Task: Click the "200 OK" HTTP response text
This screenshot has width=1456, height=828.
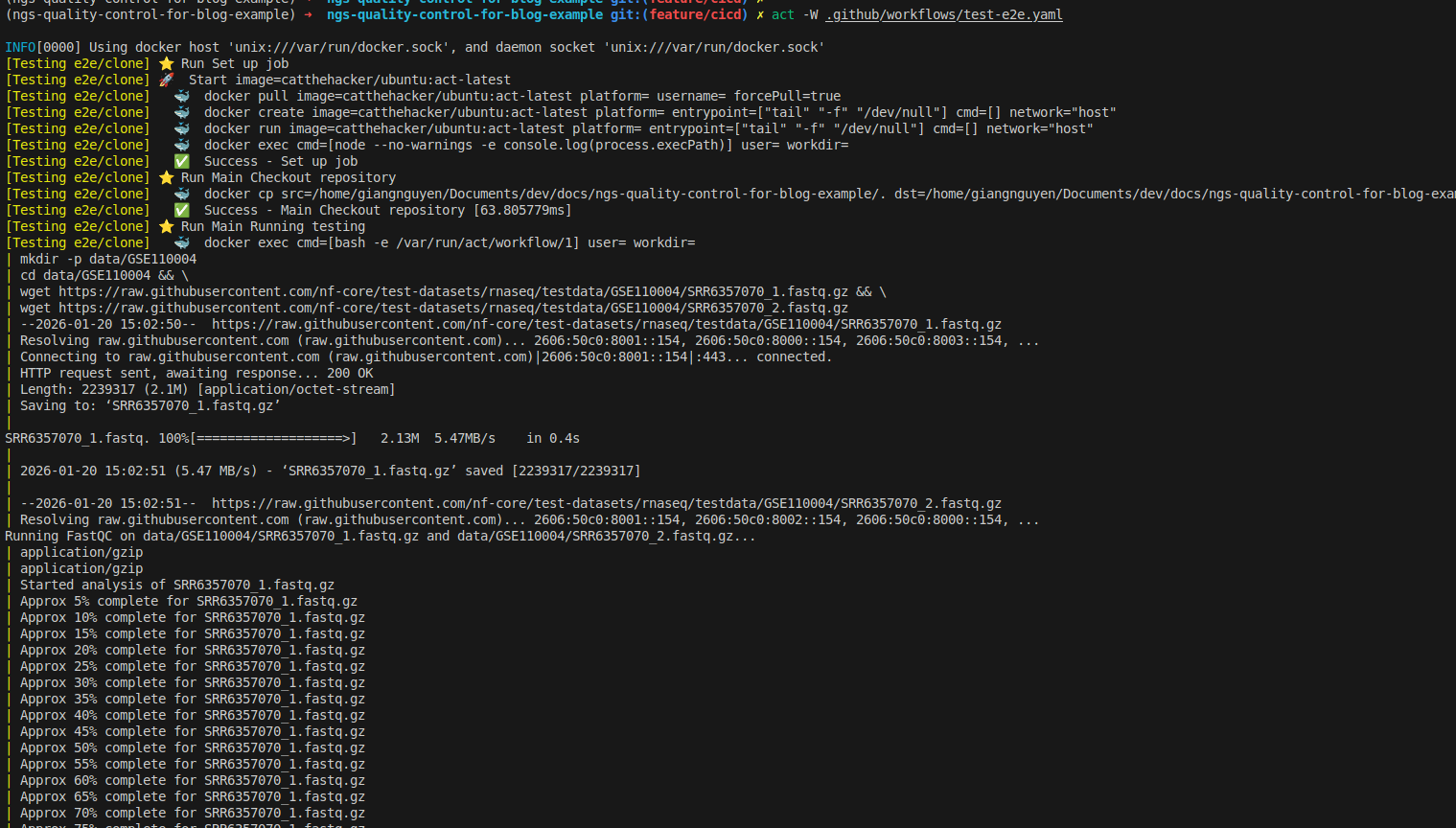Action: [350, 373]
